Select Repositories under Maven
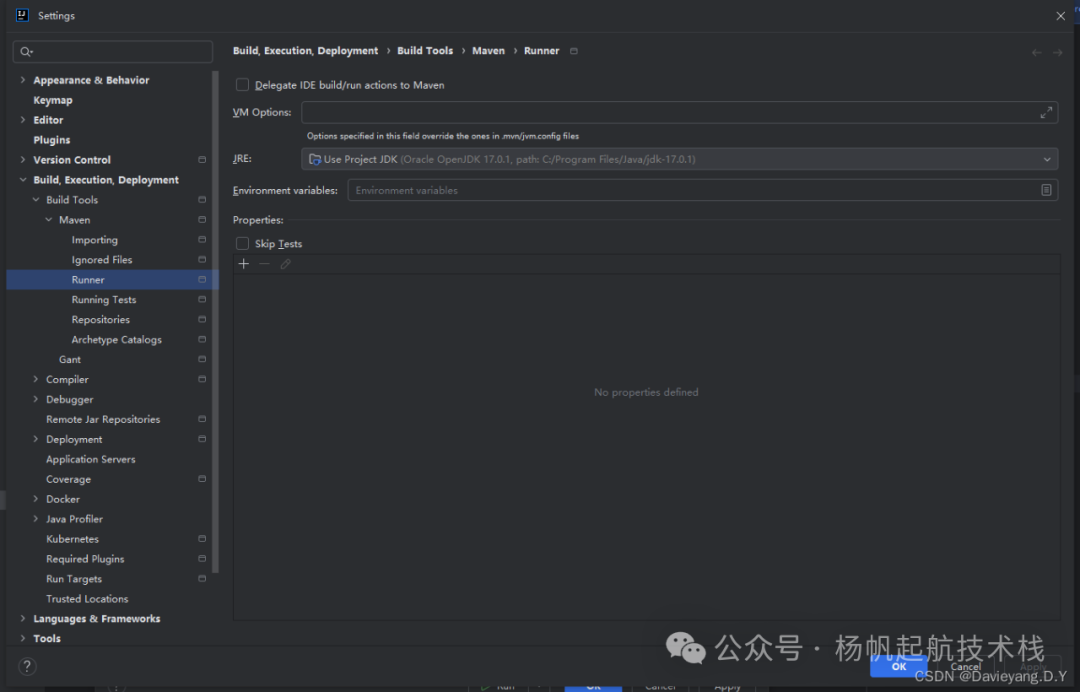The width and height of the screenshot is (1080, 692). (x=101, y=319)
